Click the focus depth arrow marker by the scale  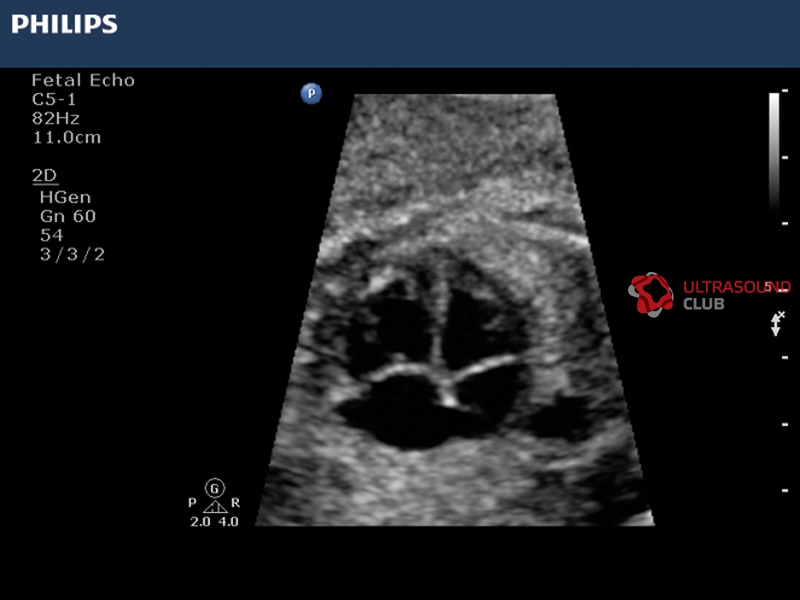pyautogui.click(x=777, y=324)
